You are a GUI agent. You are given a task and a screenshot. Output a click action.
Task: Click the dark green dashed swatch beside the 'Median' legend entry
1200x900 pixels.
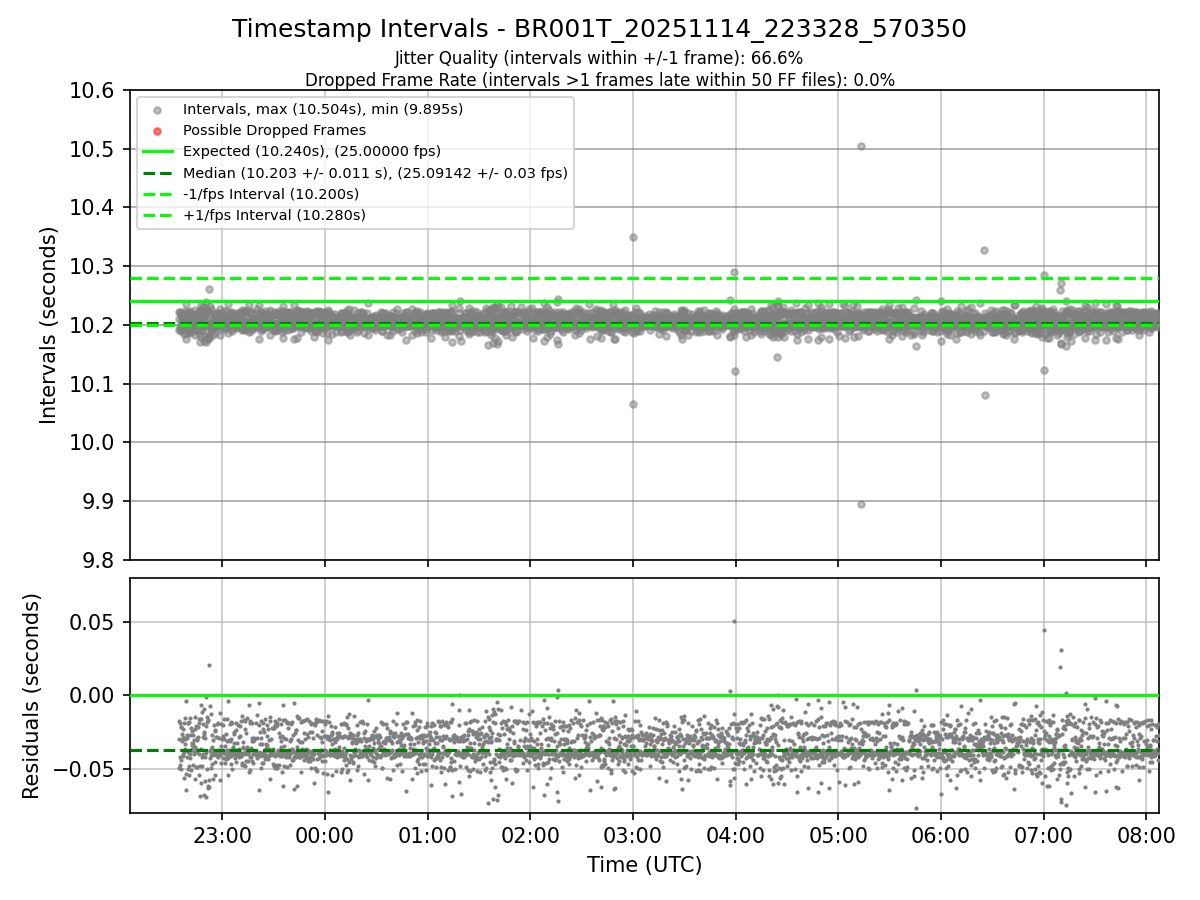coord(158,173)
